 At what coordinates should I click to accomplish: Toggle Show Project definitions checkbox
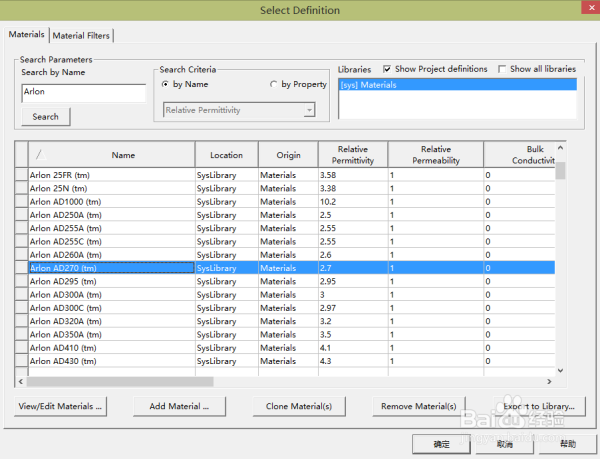387,69
